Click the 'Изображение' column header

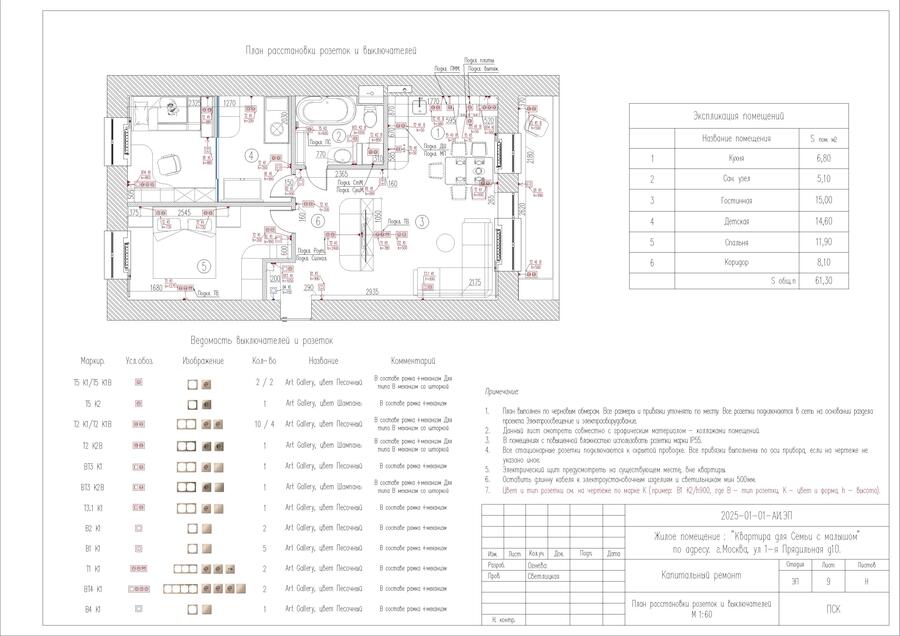pyautogui.click(x=203, y=361)
